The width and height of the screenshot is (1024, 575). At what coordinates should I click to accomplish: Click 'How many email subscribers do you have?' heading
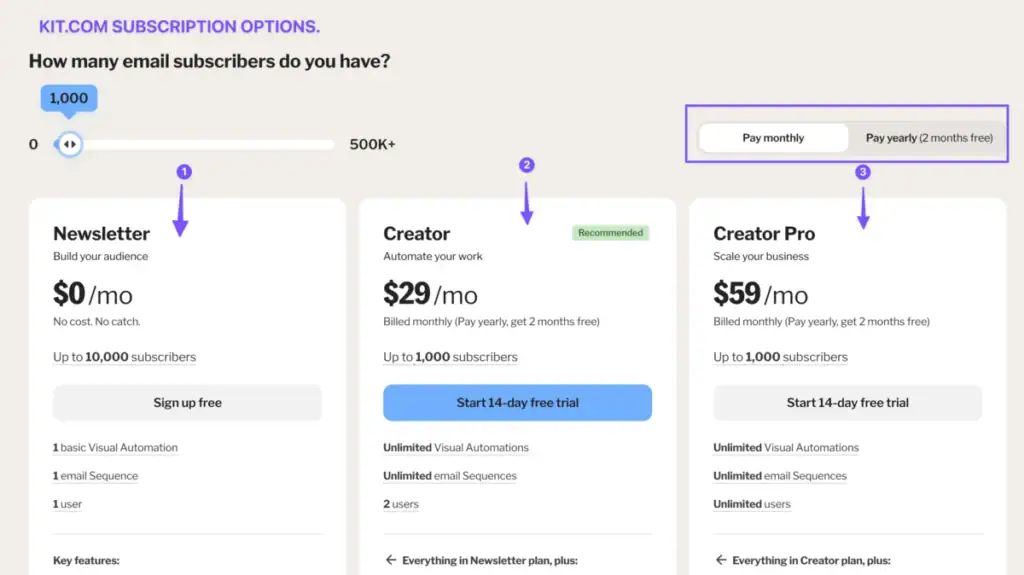tap(209, 61)
